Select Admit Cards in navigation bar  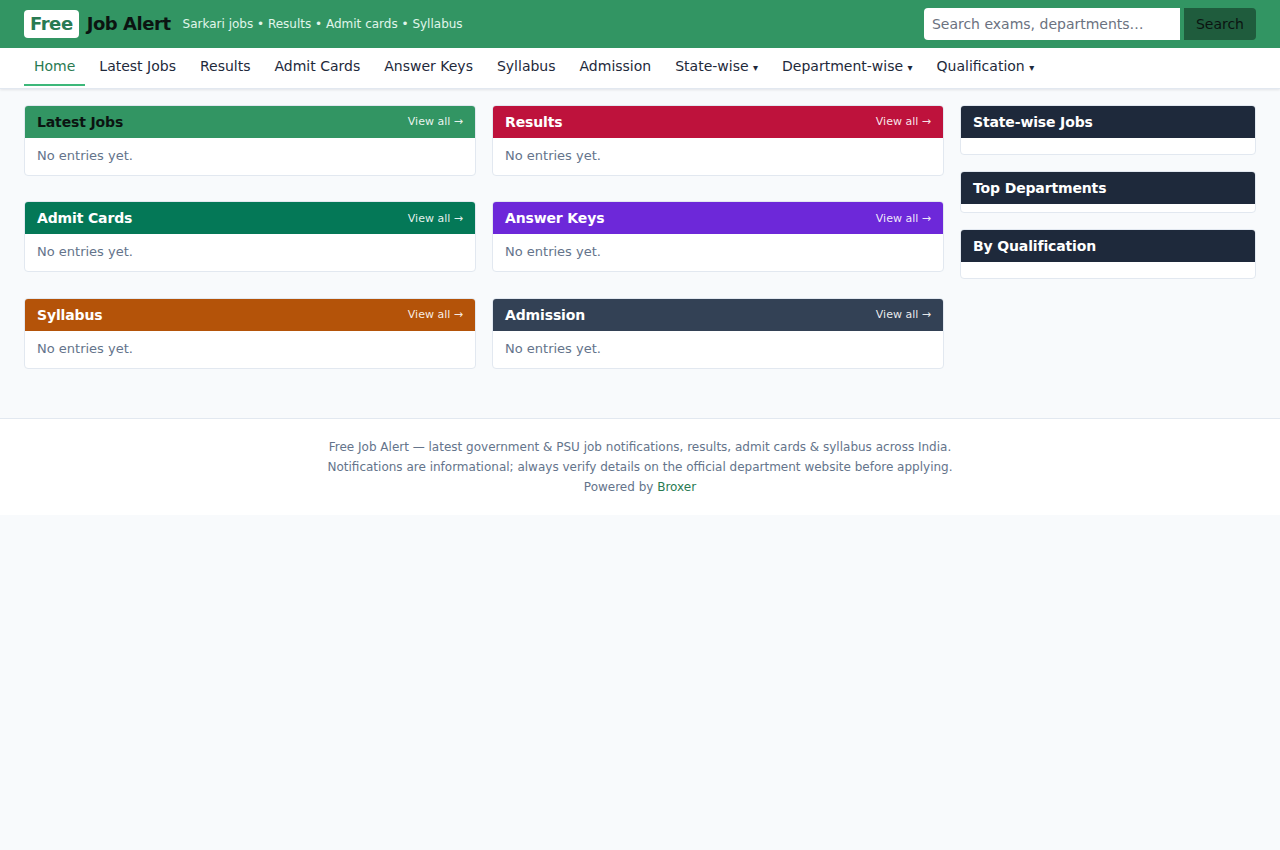tap(317, 66)
